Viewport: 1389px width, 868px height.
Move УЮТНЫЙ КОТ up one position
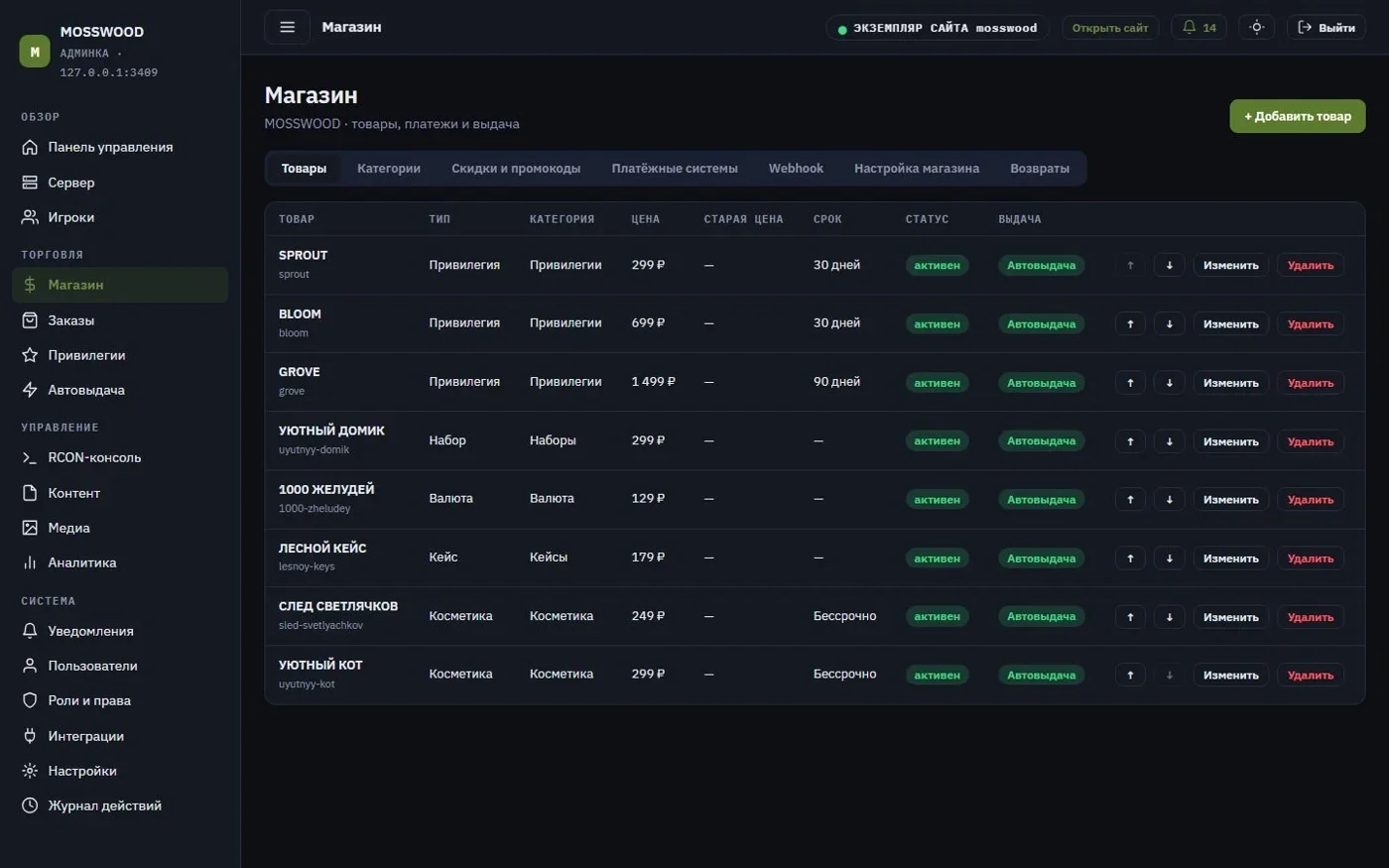click(1130, 676)
